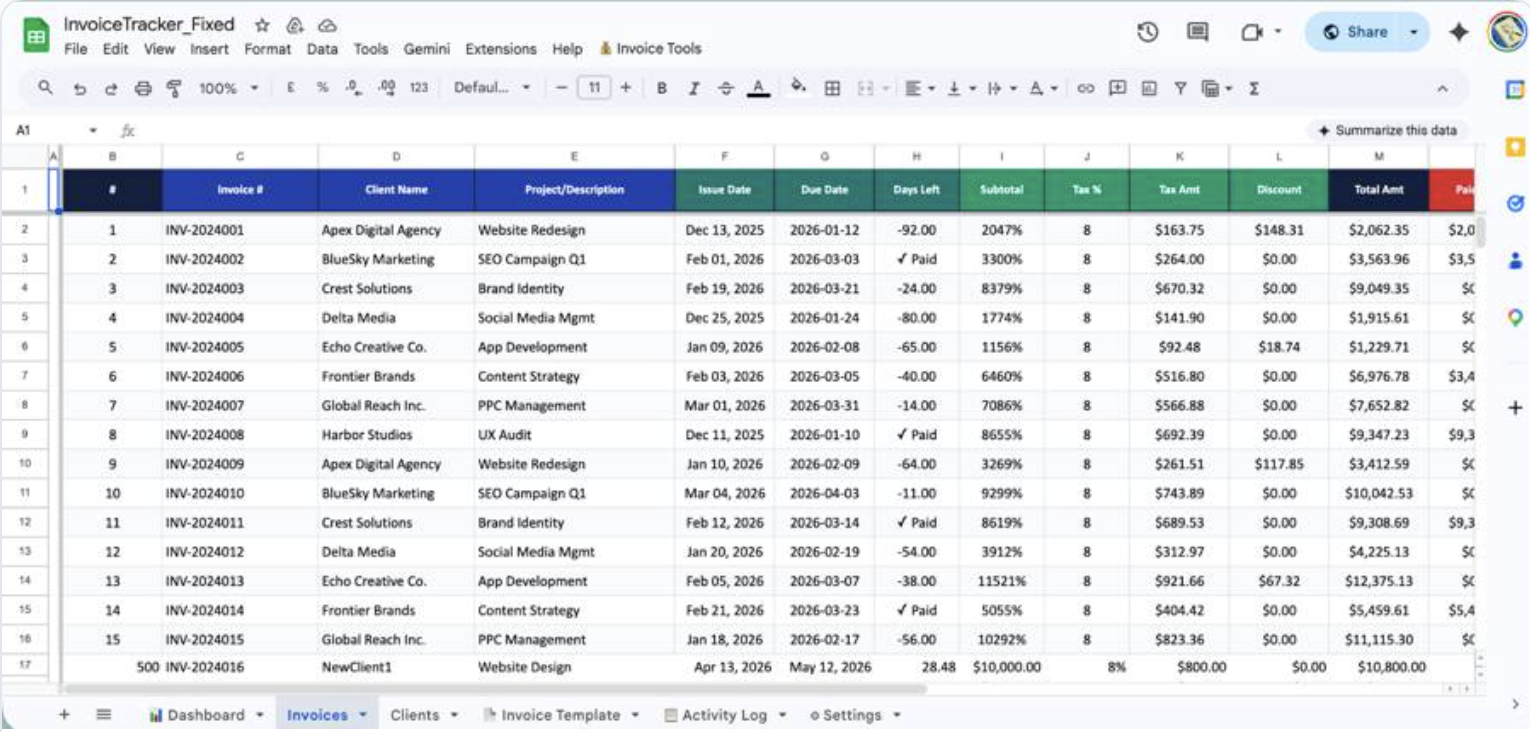Open version history clock icon
1530x732 pixels.
click(1148, 32)
